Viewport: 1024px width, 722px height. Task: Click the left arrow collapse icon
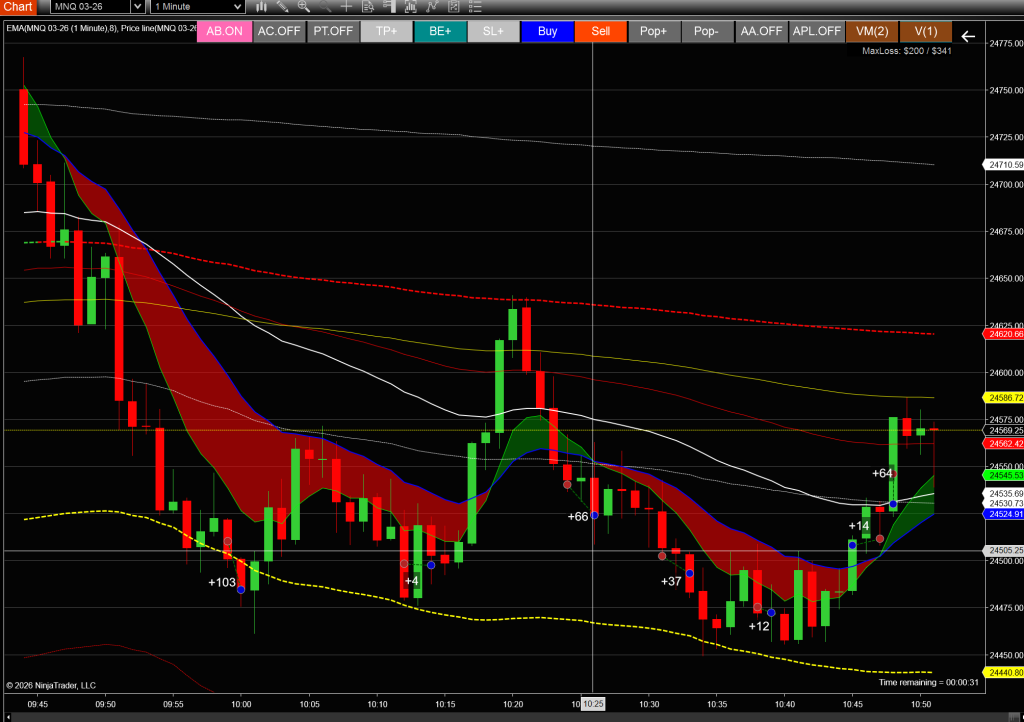tap(967, 36)
